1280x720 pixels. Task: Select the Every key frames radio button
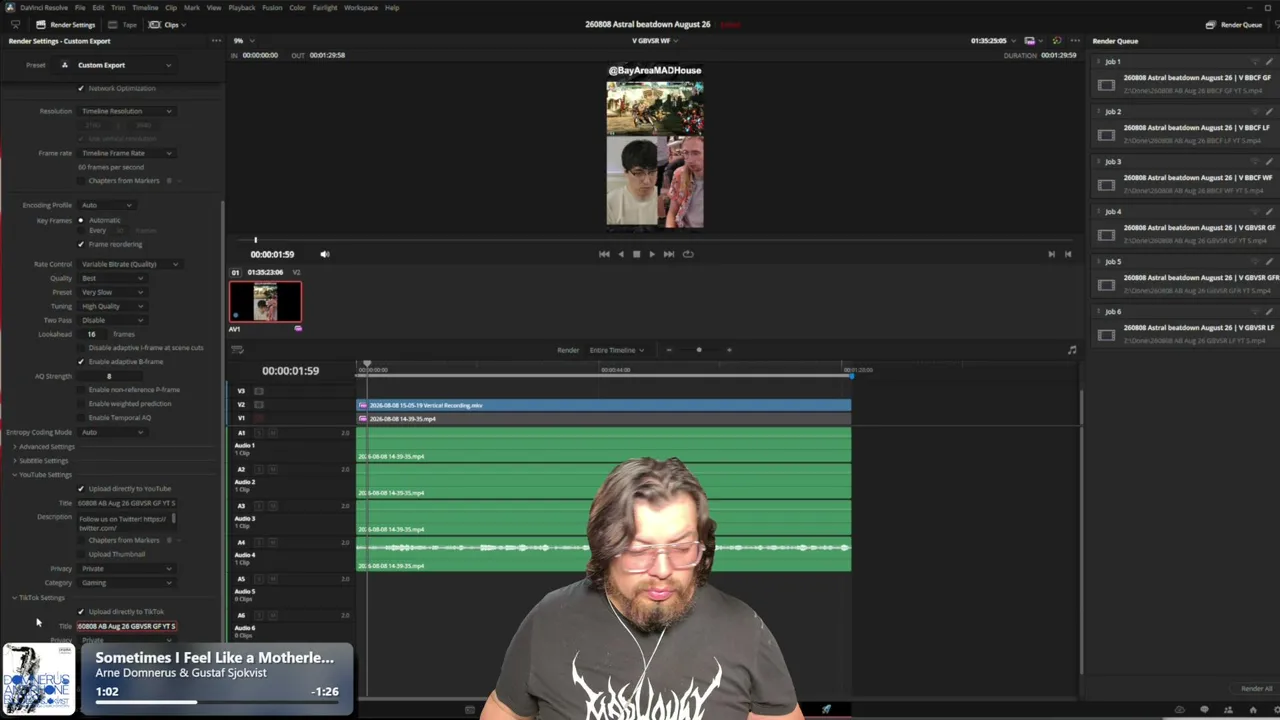pos(81,230)
